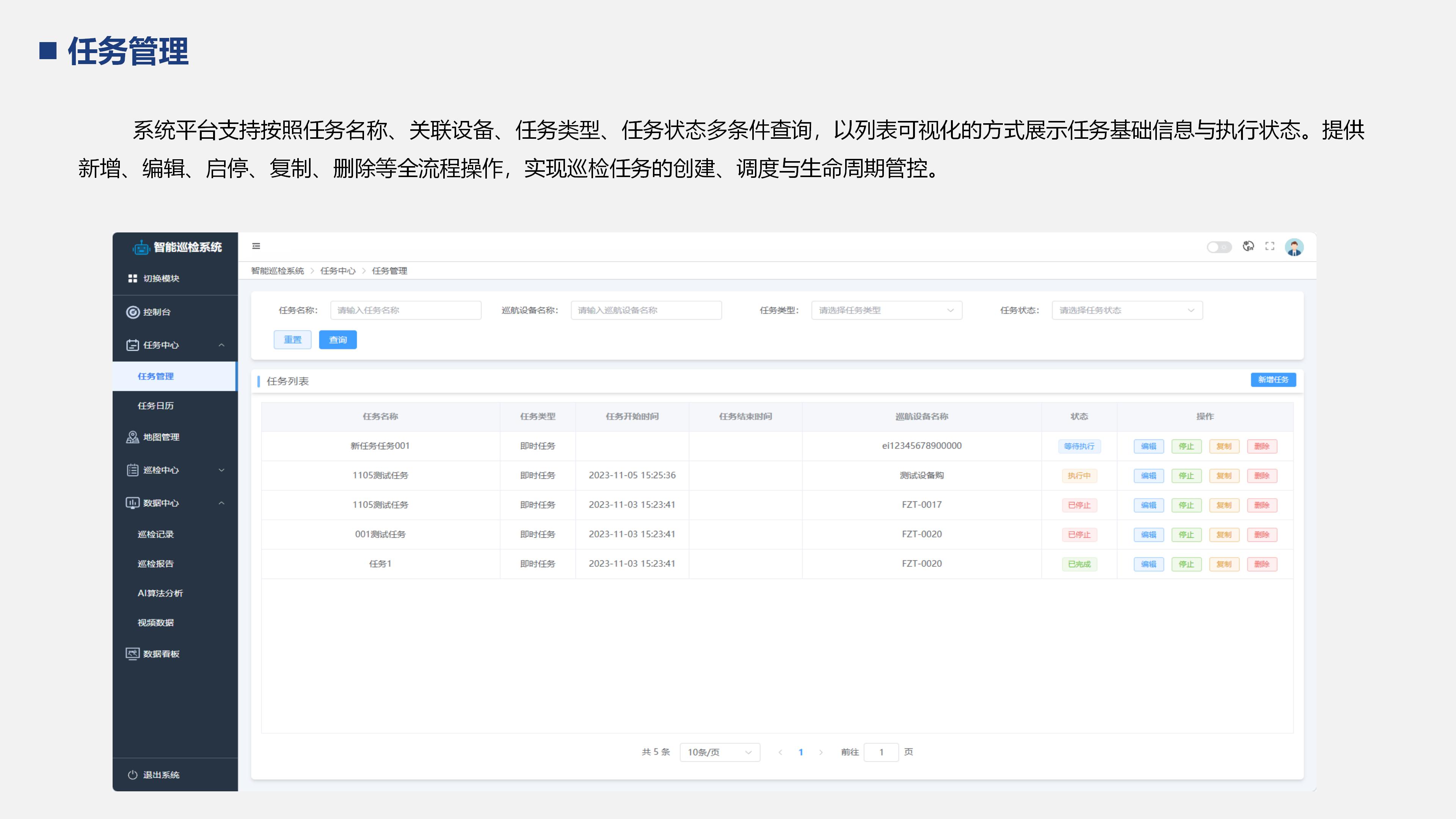Screen dimensions: 1456x819
Task: Edit the 新任务任务001 row
Action: (1148, 447)
